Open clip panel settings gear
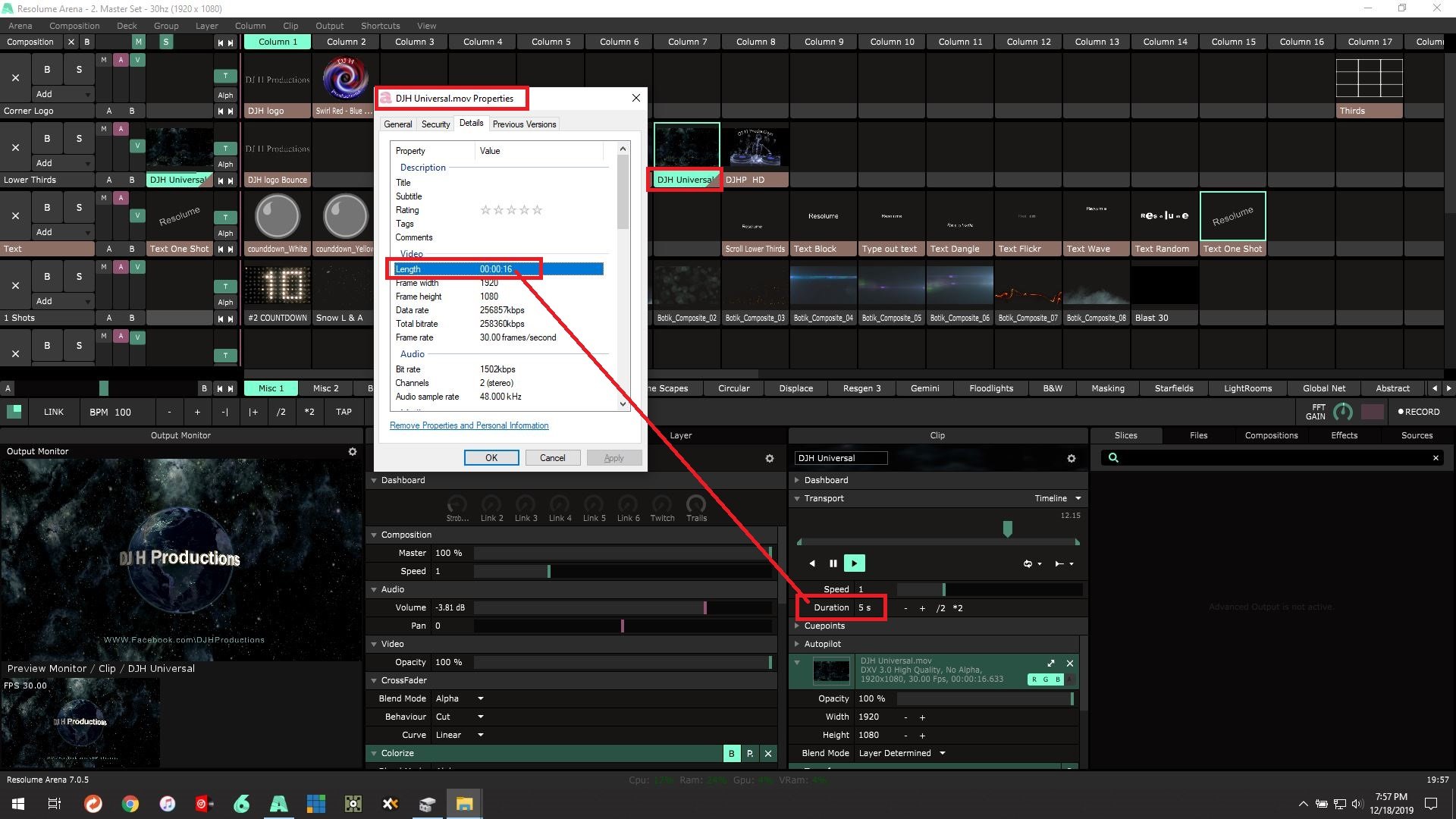 click(1071, 458)
